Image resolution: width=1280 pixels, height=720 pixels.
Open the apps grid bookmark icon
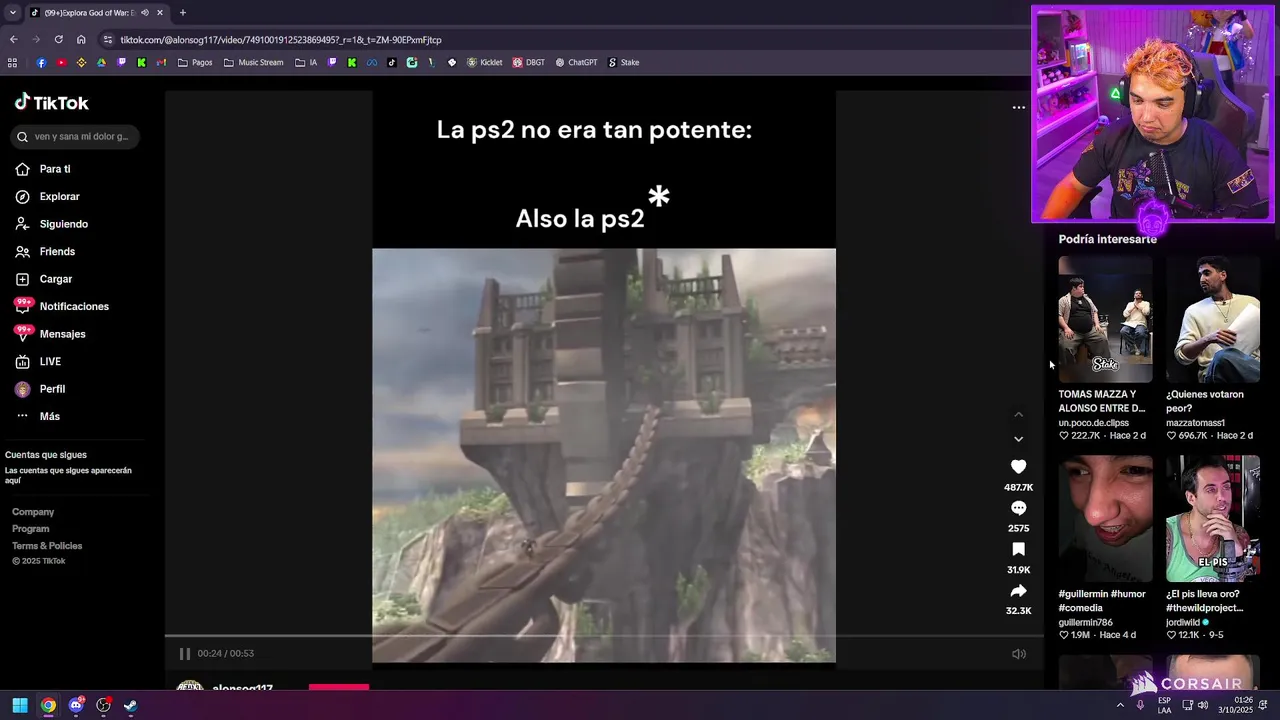pos(12,62)
